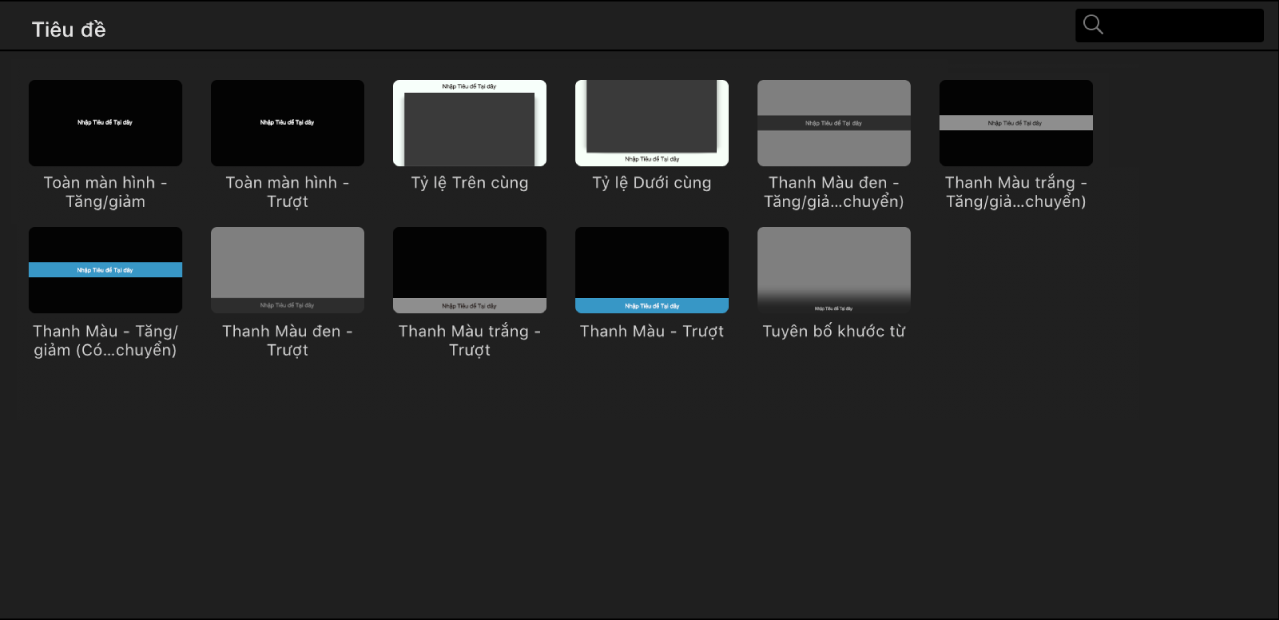Pick the Thanh Màu đen - Tăng/giảm thumbnail
Screen dimensions: 1279x620
click(x=834, y=123)
